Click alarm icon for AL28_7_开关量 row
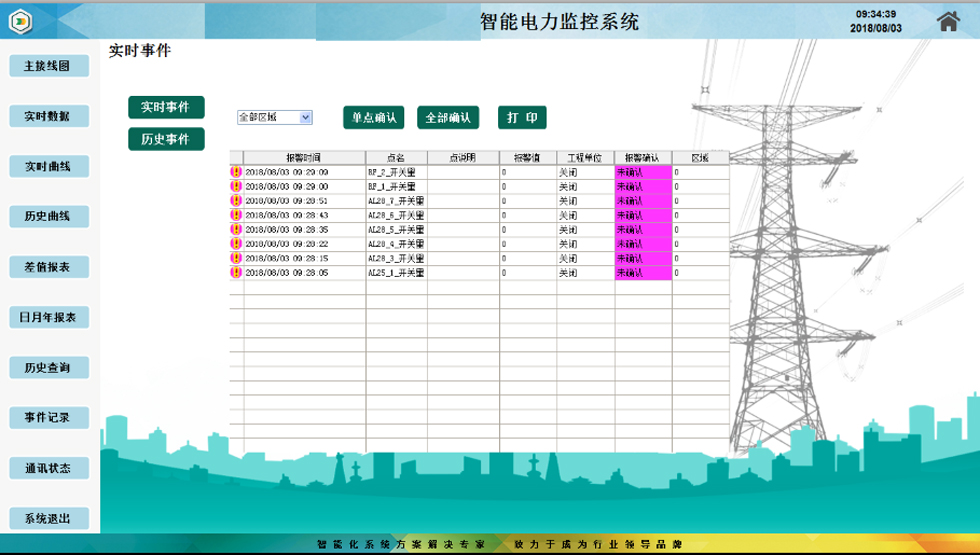 236,200
